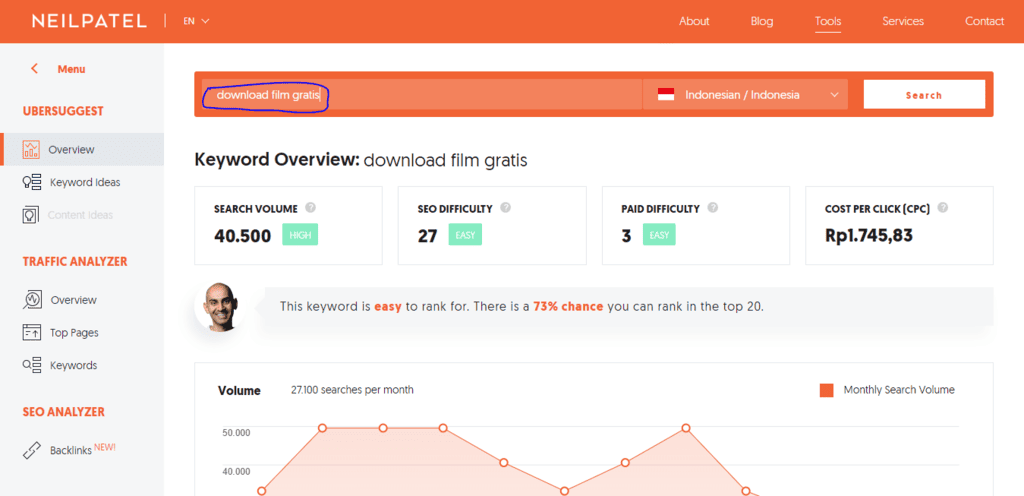Click the EASY badge beside paid difficulty 3

click(659, 235)
